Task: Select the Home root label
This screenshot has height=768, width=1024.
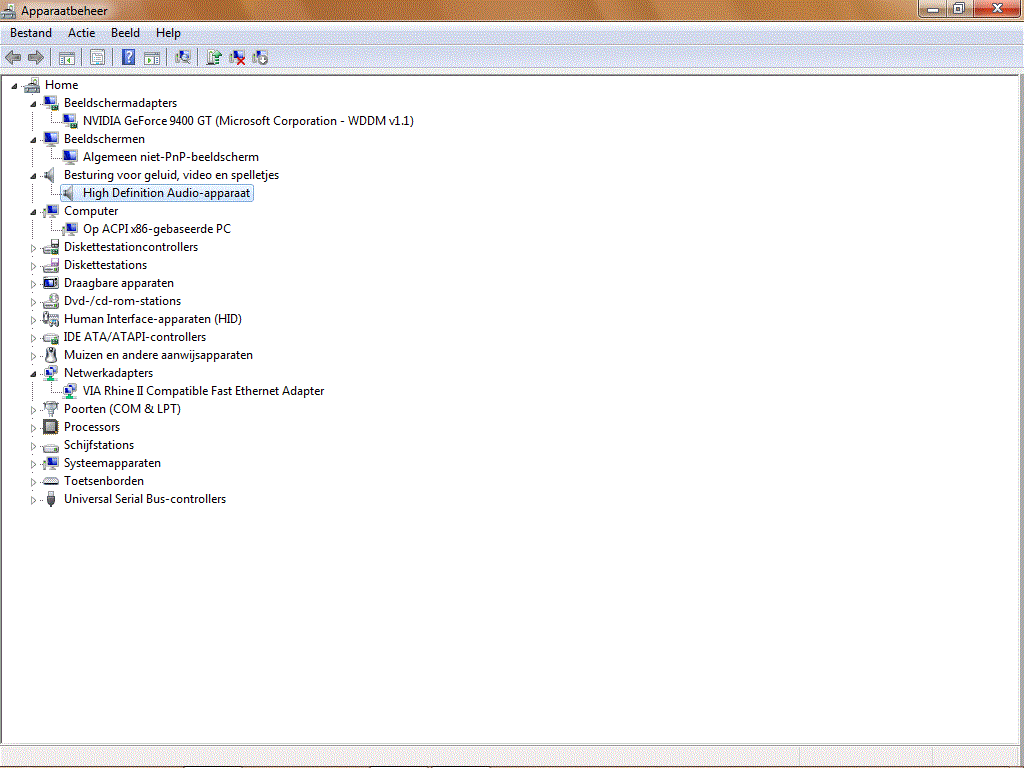Action: tap(61, 85)
